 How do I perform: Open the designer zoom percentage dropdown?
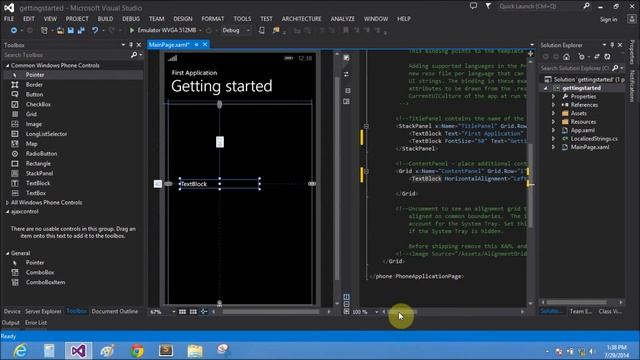[x=174, y=312]
